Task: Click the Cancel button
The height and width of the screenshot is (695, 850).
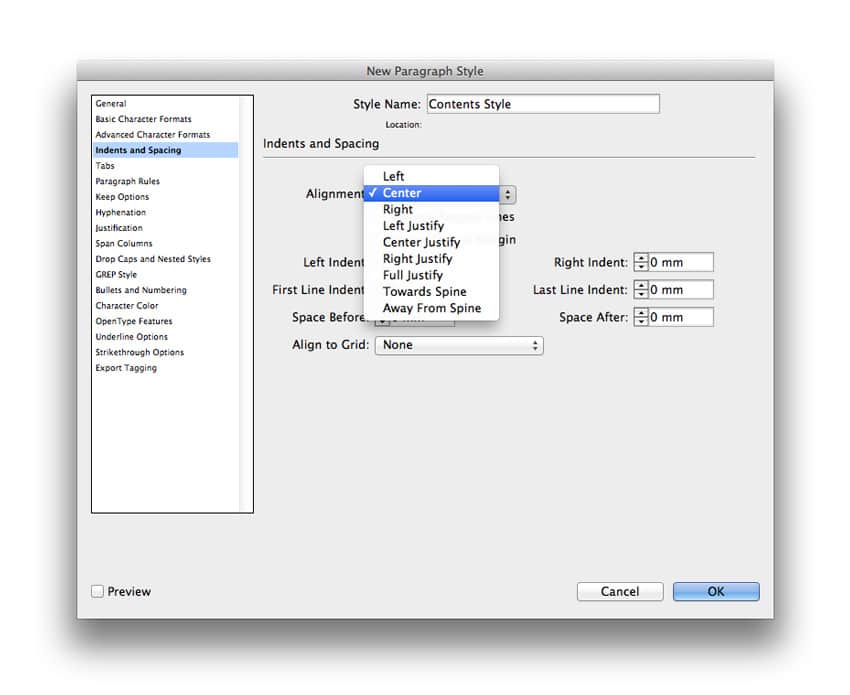Action: pyautogui.click(x=620, y=591)
